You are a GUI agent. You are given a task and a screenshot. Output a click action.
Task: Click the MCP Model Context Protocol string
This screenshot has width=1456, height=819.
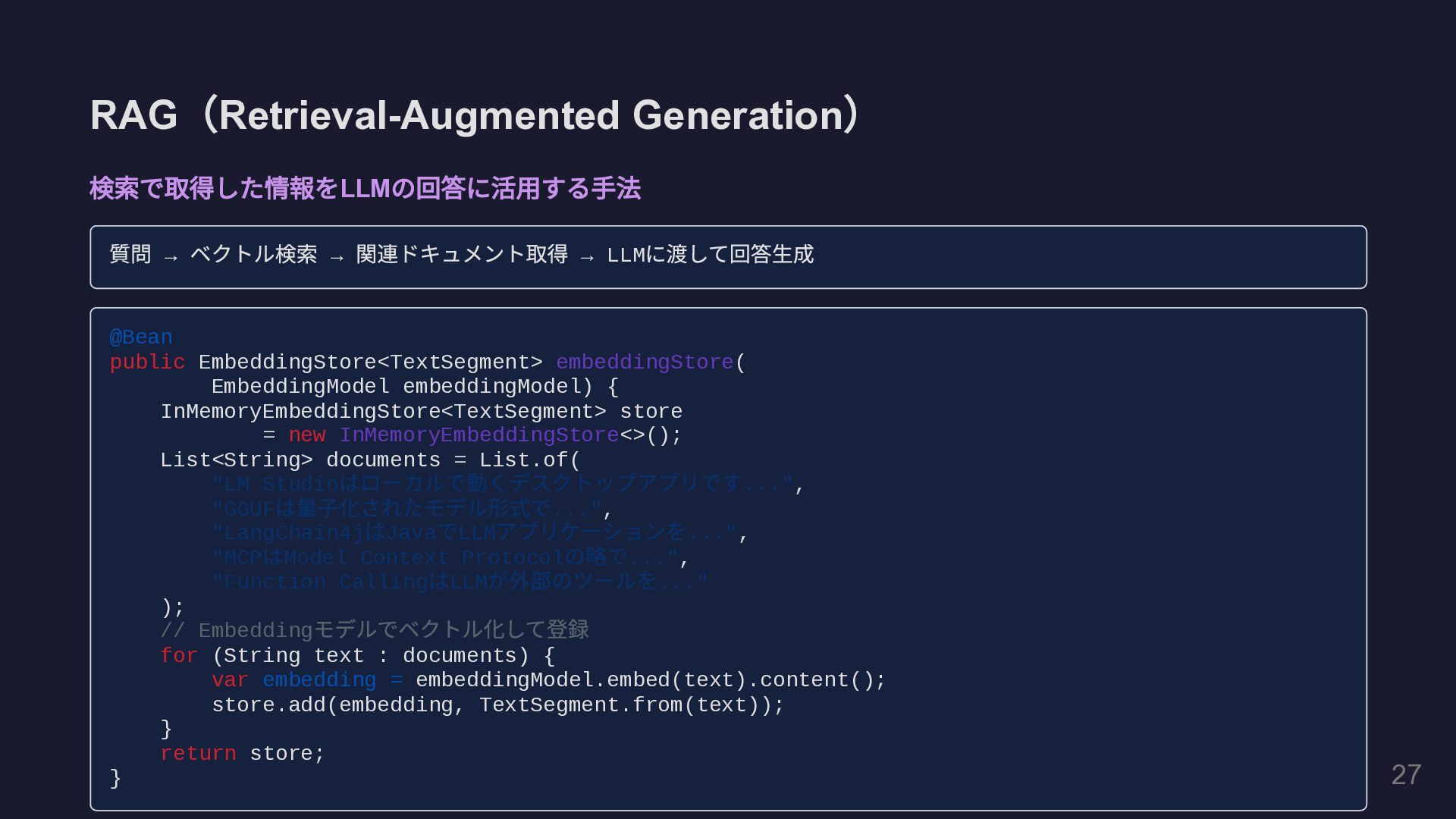(x=445, y=558)
